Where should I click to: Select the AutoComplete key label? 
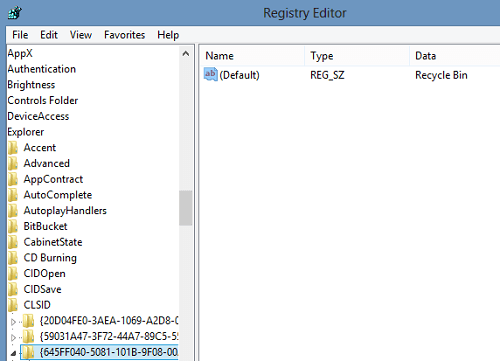pos(58,195)
